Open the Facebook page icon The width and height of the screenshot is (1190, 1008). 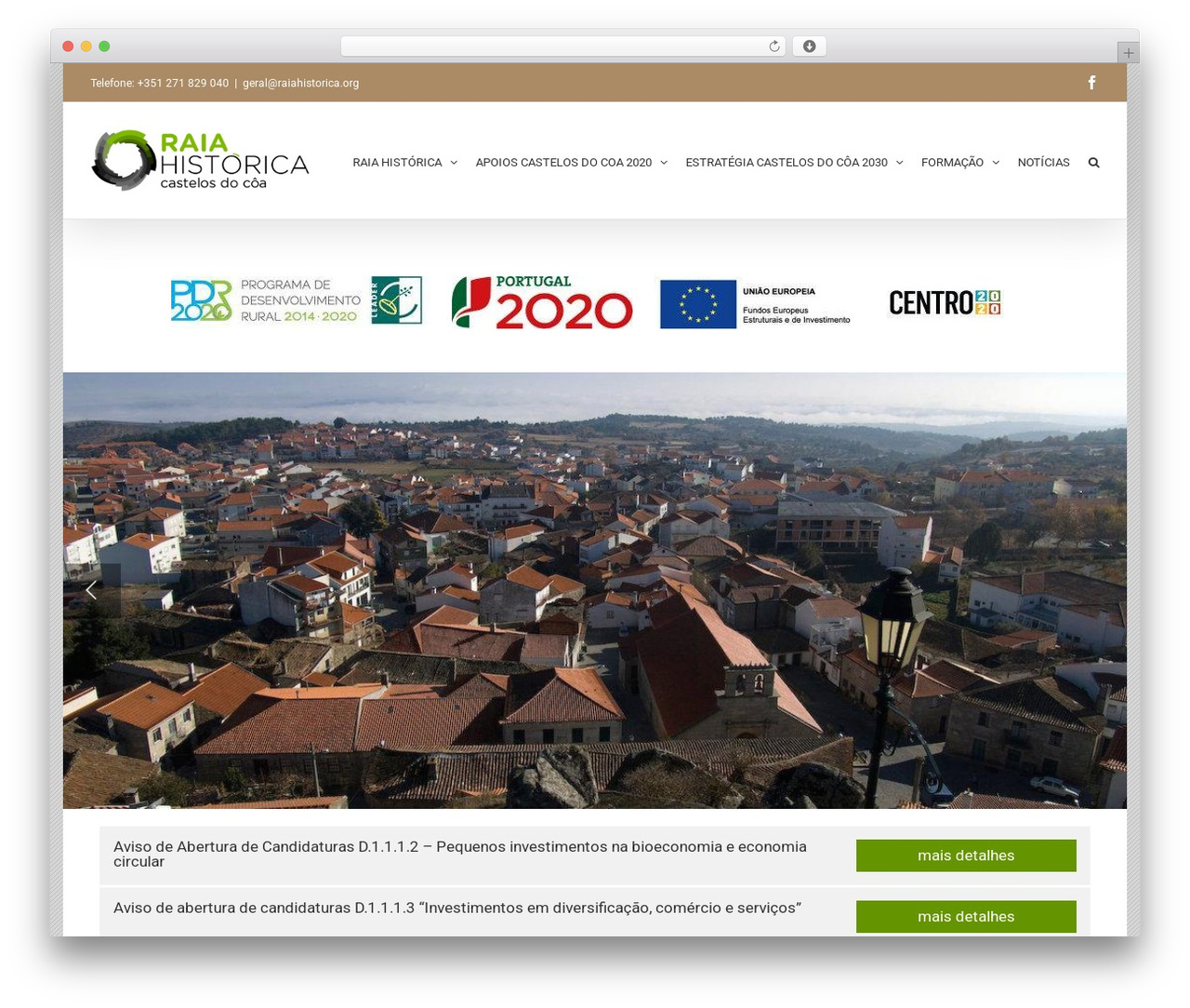(x=1091, y=83)
